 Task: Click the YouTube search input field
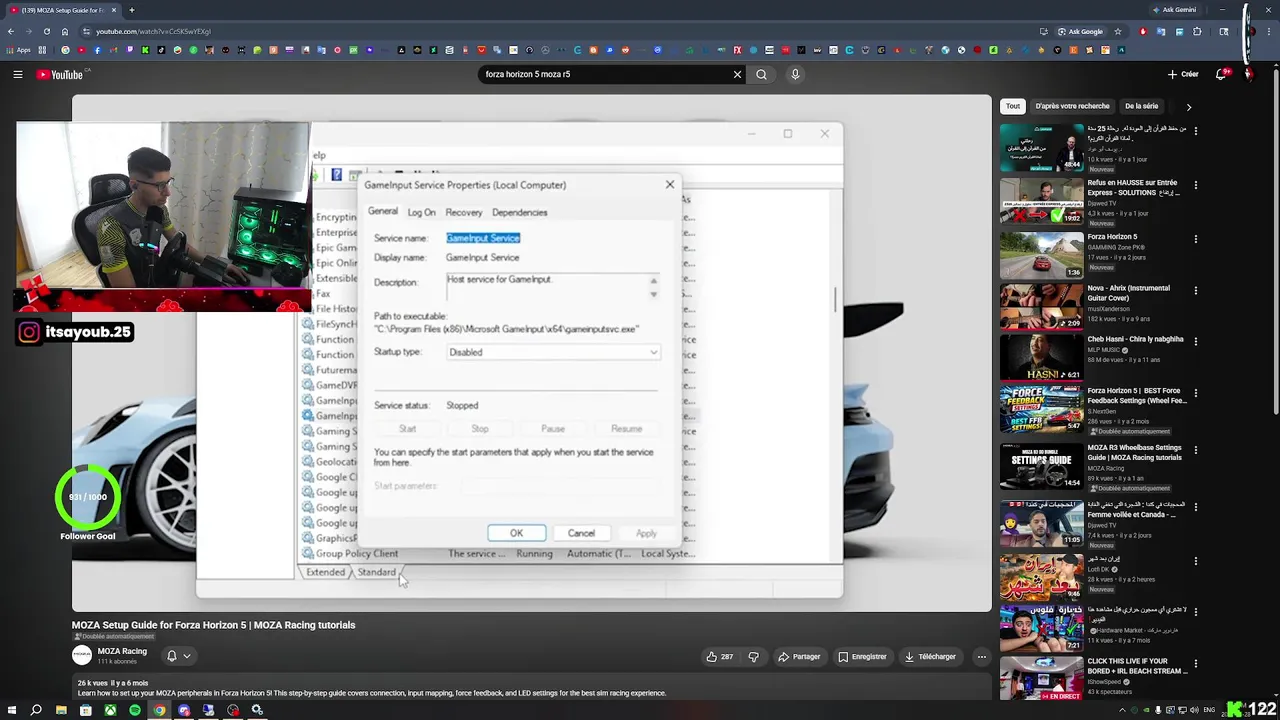pos(605,74)
